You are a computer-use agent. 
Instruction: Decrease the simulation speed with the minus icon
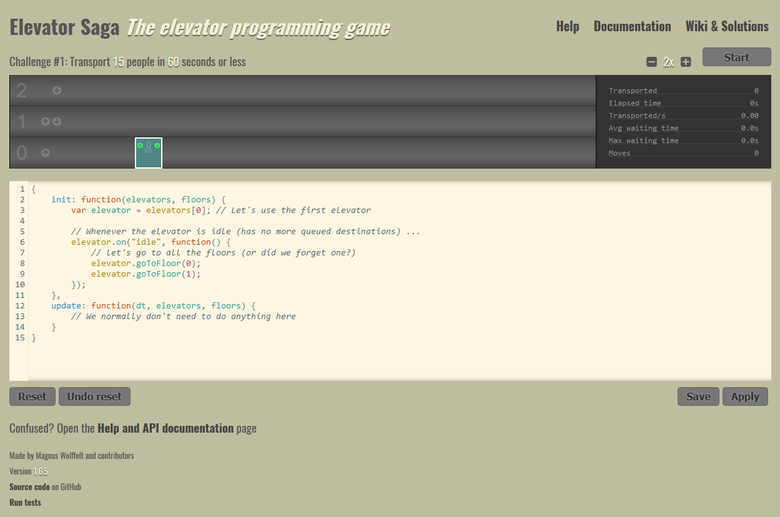pyautogui.click(x=652, y=62)
